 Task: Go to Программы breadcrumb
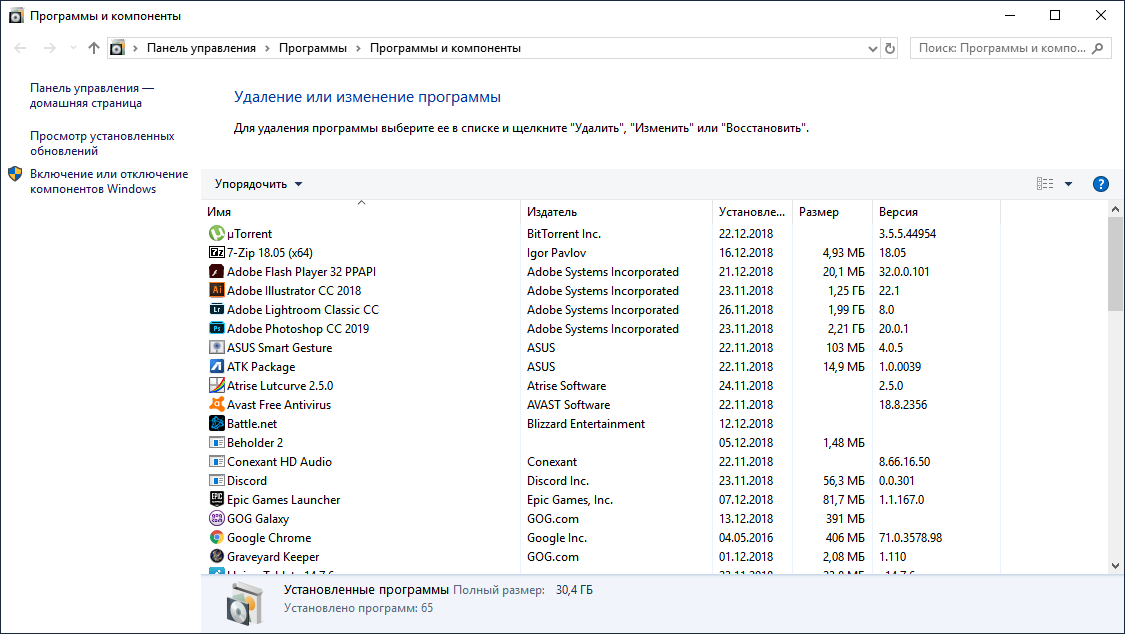tap(312, 48)
